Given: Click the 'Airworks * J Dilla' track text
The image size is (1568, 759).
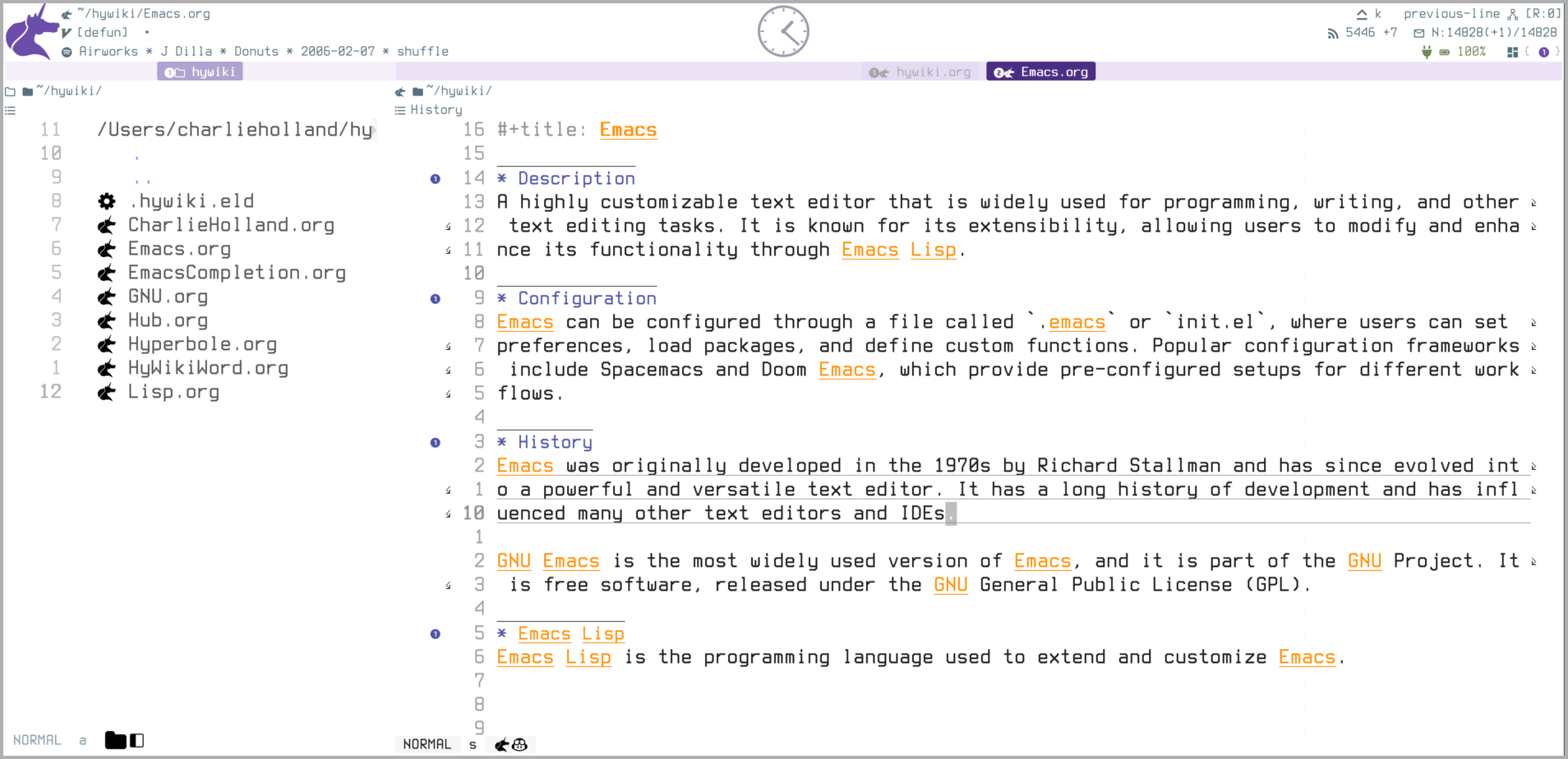Looking at the screenshot, I should pyautogui.click(x=145, y=52).
